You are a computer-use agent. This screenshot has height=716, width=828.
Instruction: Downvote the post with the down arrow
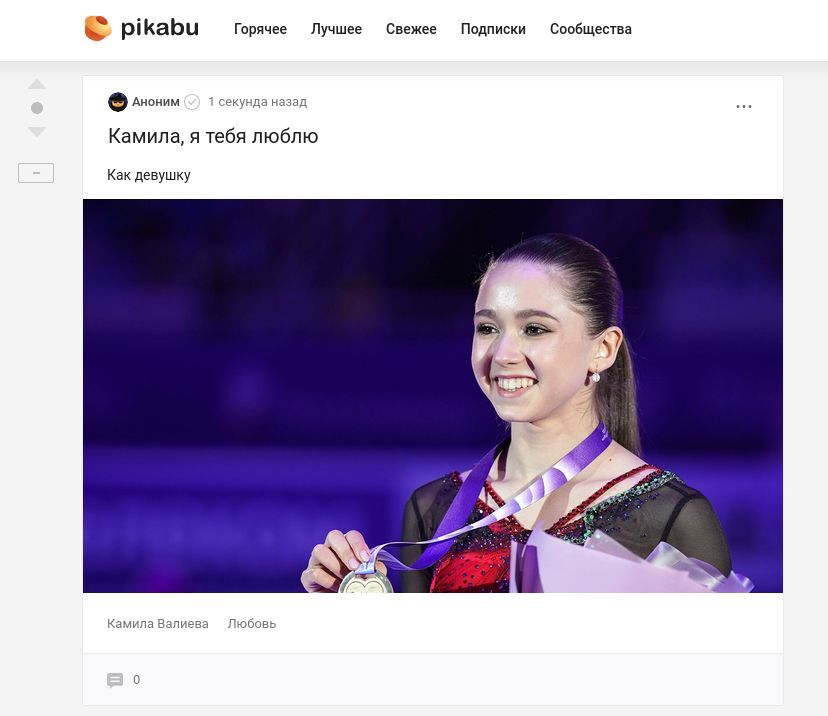[x=37, y=131]
